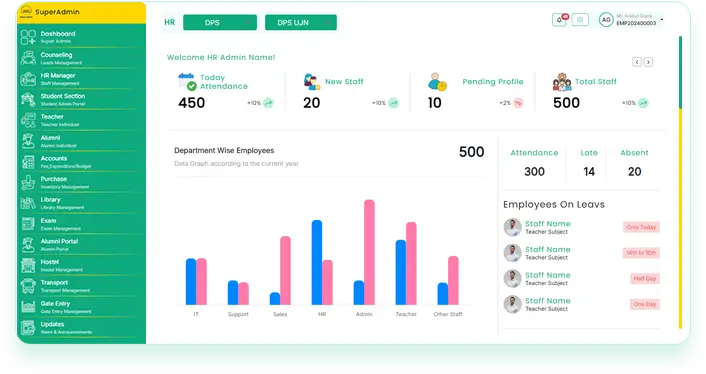Viewport: 706px width, 374px height.
Task: Select the Student Section icon
Action: click(28, 99)
